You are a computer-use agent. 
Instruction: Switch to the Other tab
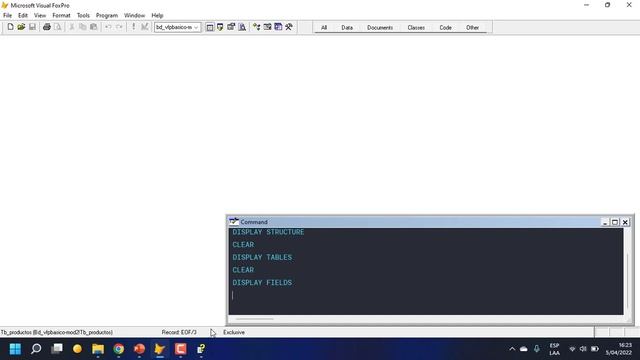pyautogui.click(x=472, y=28)
